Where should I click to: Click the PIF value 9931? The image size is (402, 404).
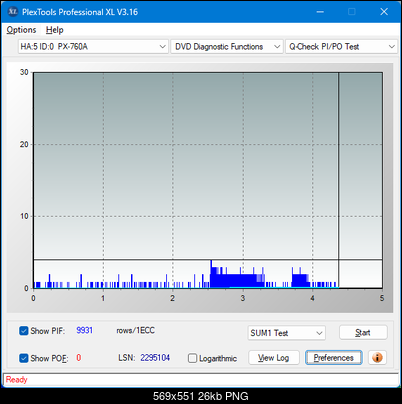[85, 330]
